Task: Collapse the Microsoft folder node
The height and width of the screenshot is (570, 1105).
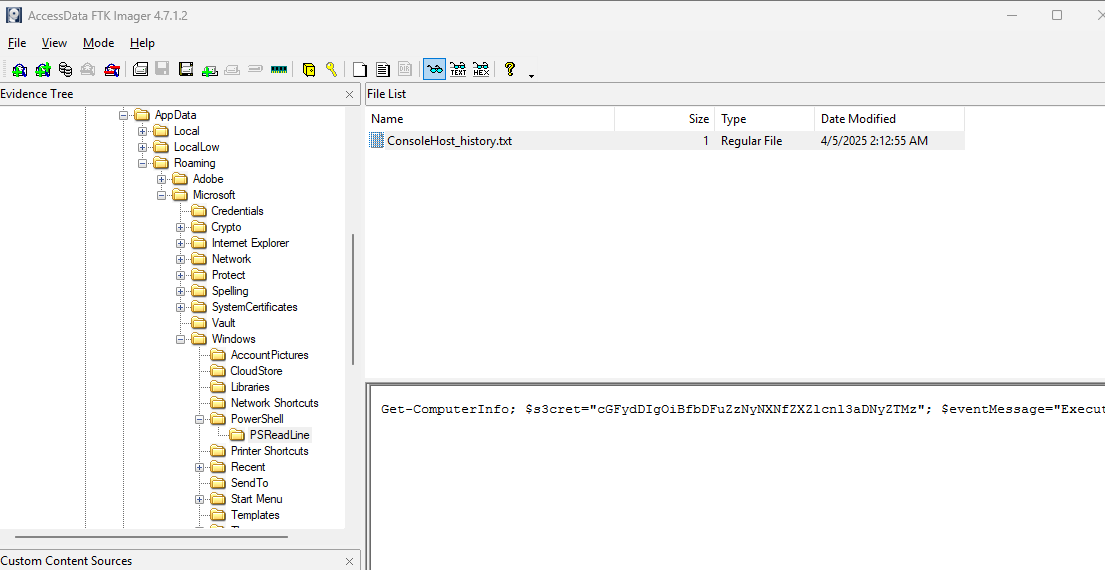Action: pos(161,195)
